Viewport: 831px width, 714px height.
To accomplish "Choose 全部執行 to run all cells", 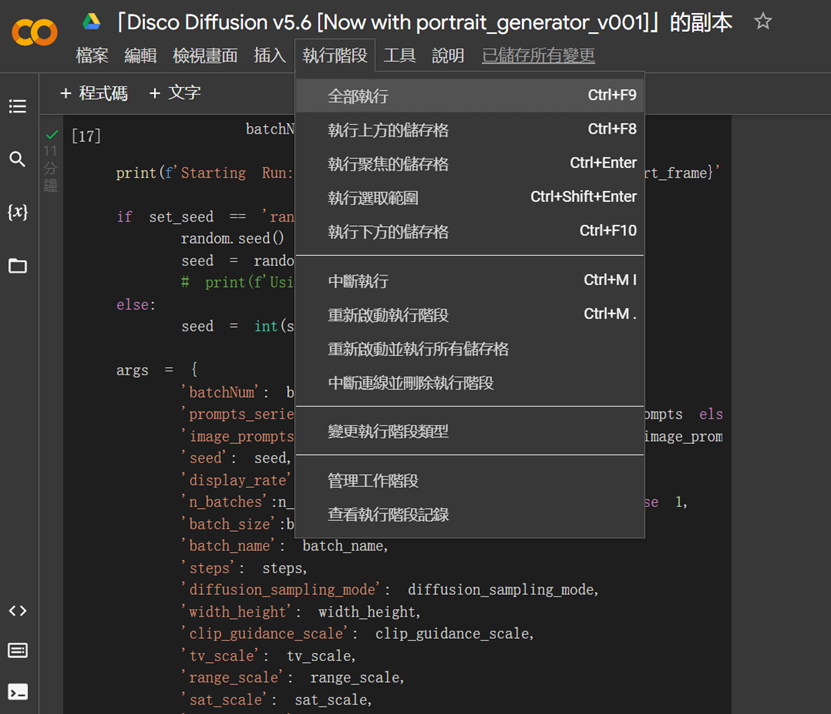I will click(470, 96).
